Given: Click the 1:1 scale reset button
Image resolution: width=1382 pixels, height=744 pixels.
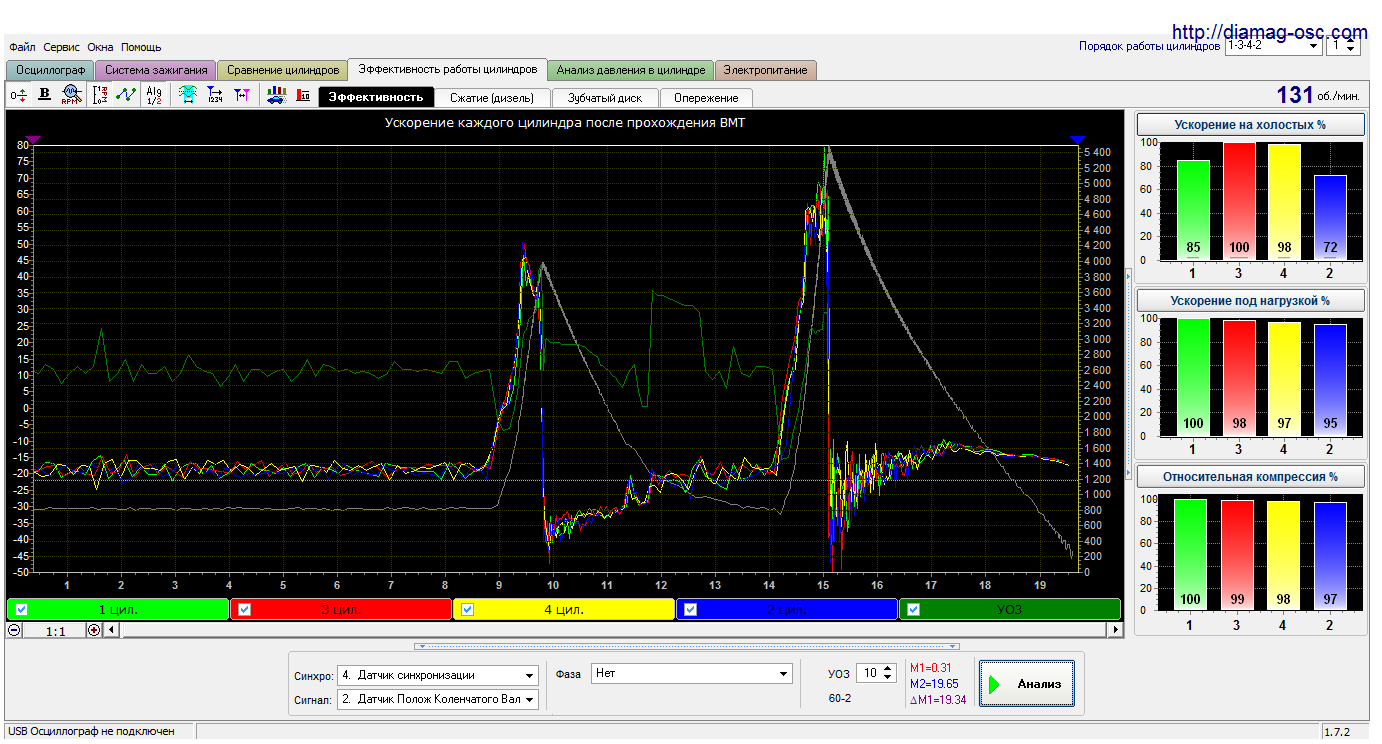Looking at the screenshot, I should point(54,631).
